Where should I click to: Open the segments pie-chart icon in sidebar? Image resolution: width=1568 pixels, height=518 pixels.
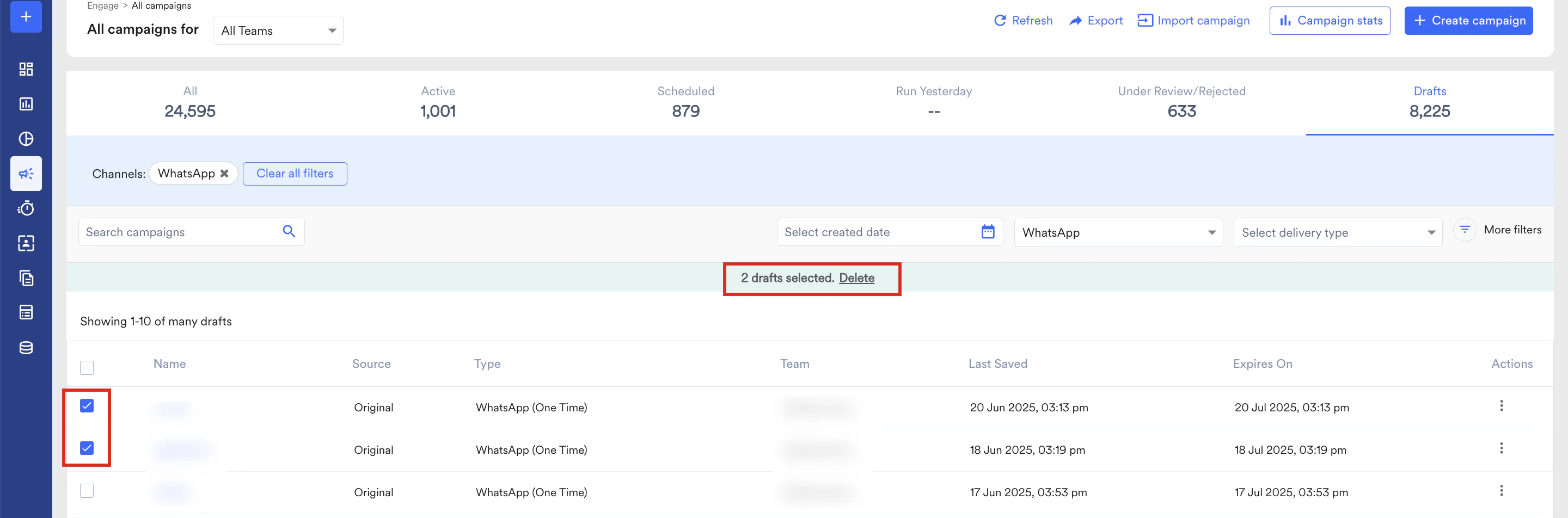tap(26, 138)
